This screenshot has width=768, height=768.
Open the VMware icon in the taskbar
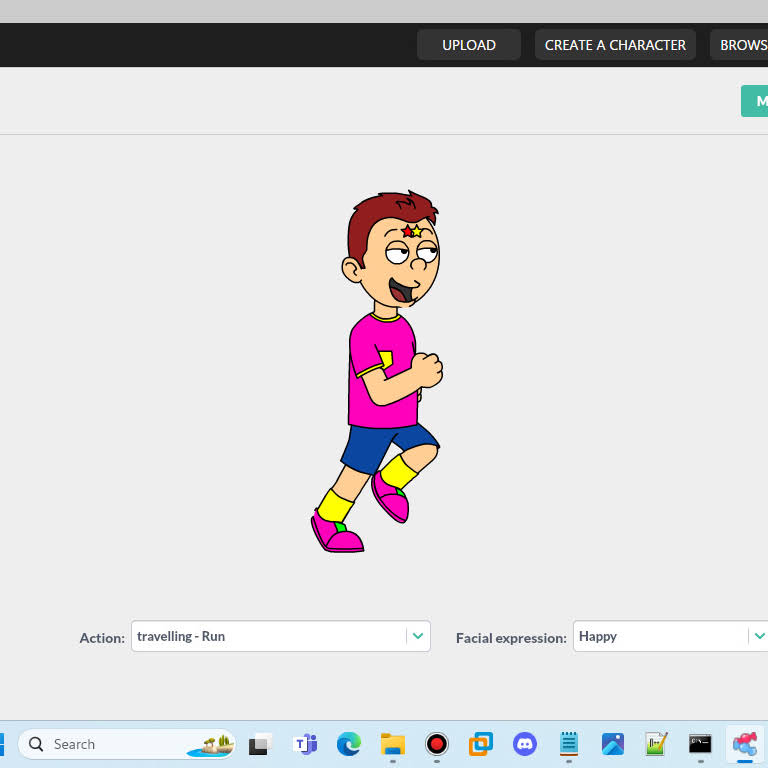click(480, 744)
